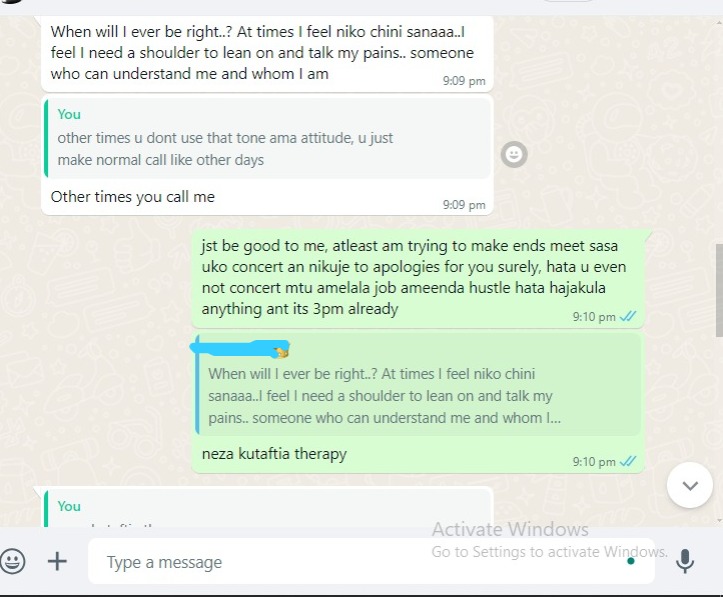Click the redacted sender name in quote

point(240,348)
